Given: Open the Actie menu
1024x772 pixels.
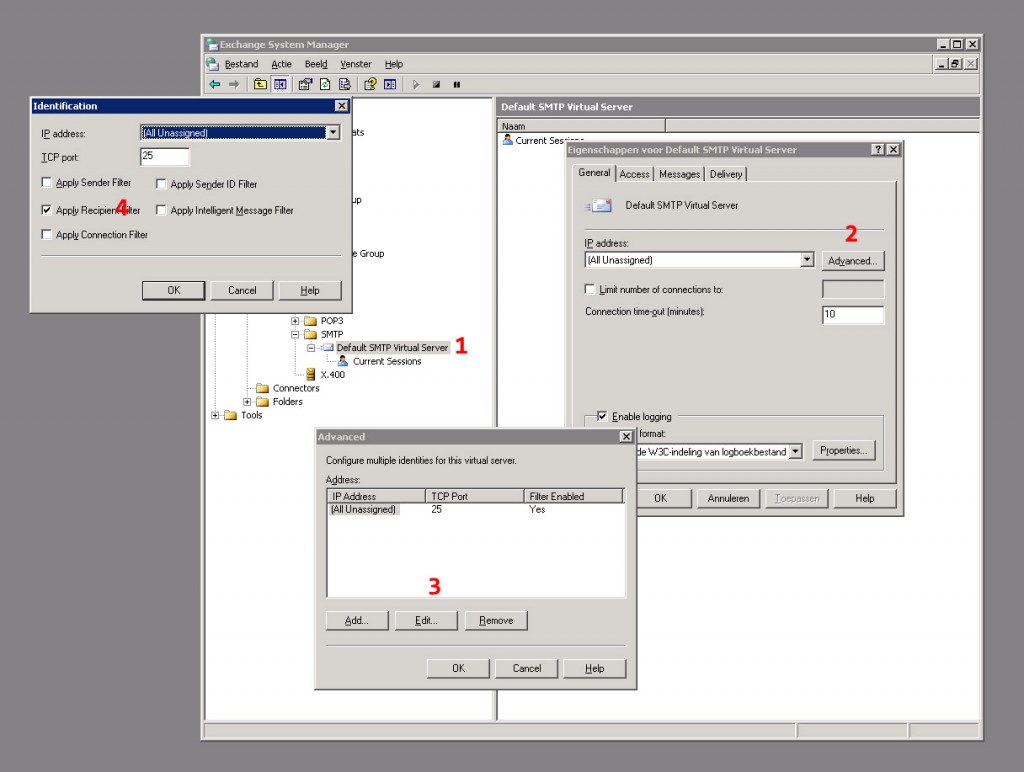Looking at the screenshot, I should point(281,64).
